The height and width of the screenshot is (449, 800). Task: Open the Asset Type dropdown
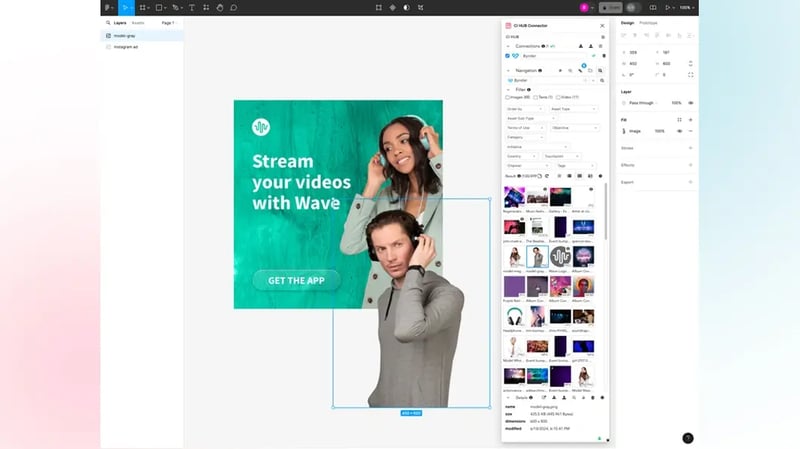[573, 109]
